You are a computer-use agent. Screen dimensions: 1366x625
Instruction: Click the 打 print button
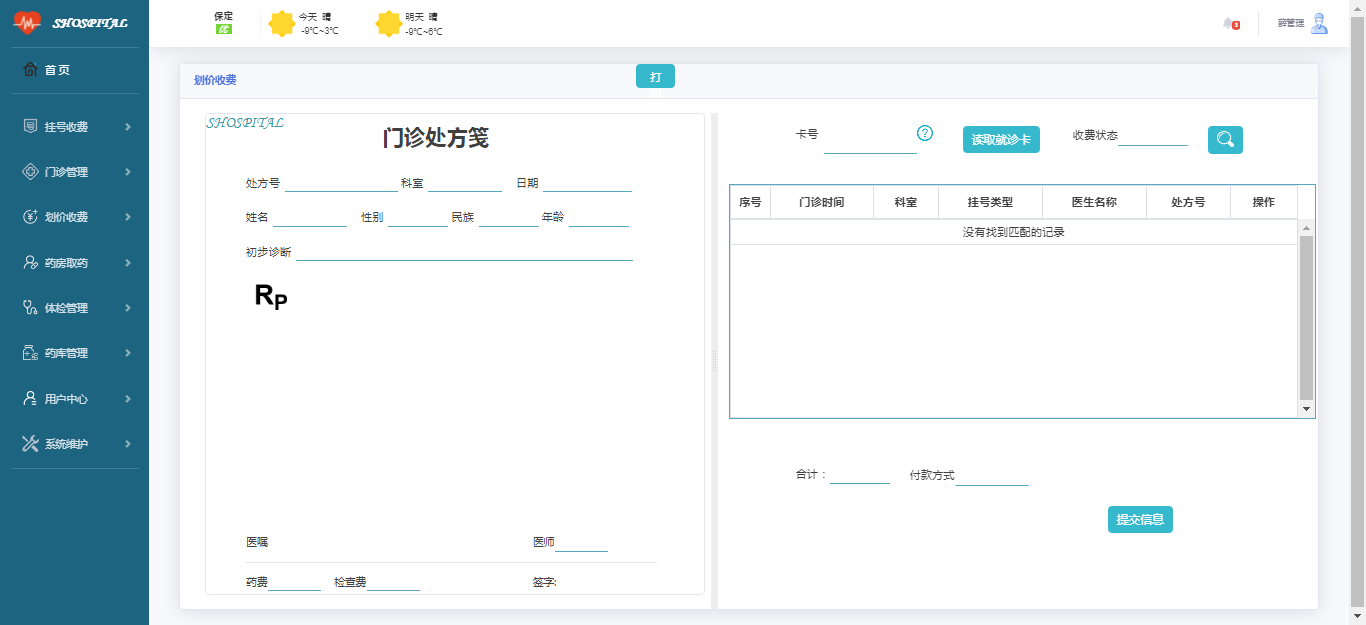(655, 77)
